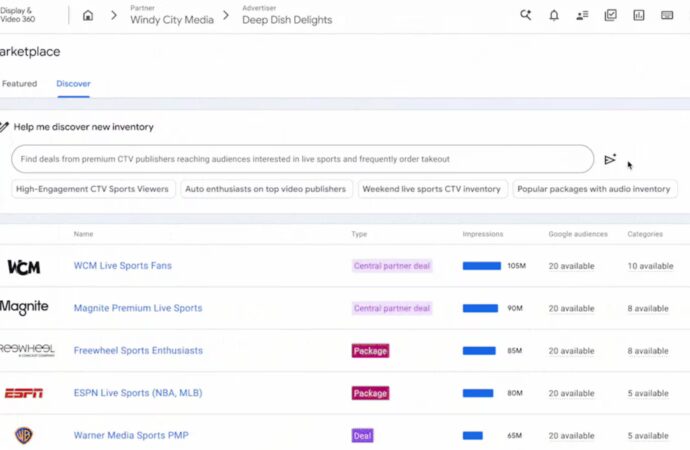690x450 pixels.
Task: Open the keyboard shortcuts icon in header
Action: [x=667, y=15]
